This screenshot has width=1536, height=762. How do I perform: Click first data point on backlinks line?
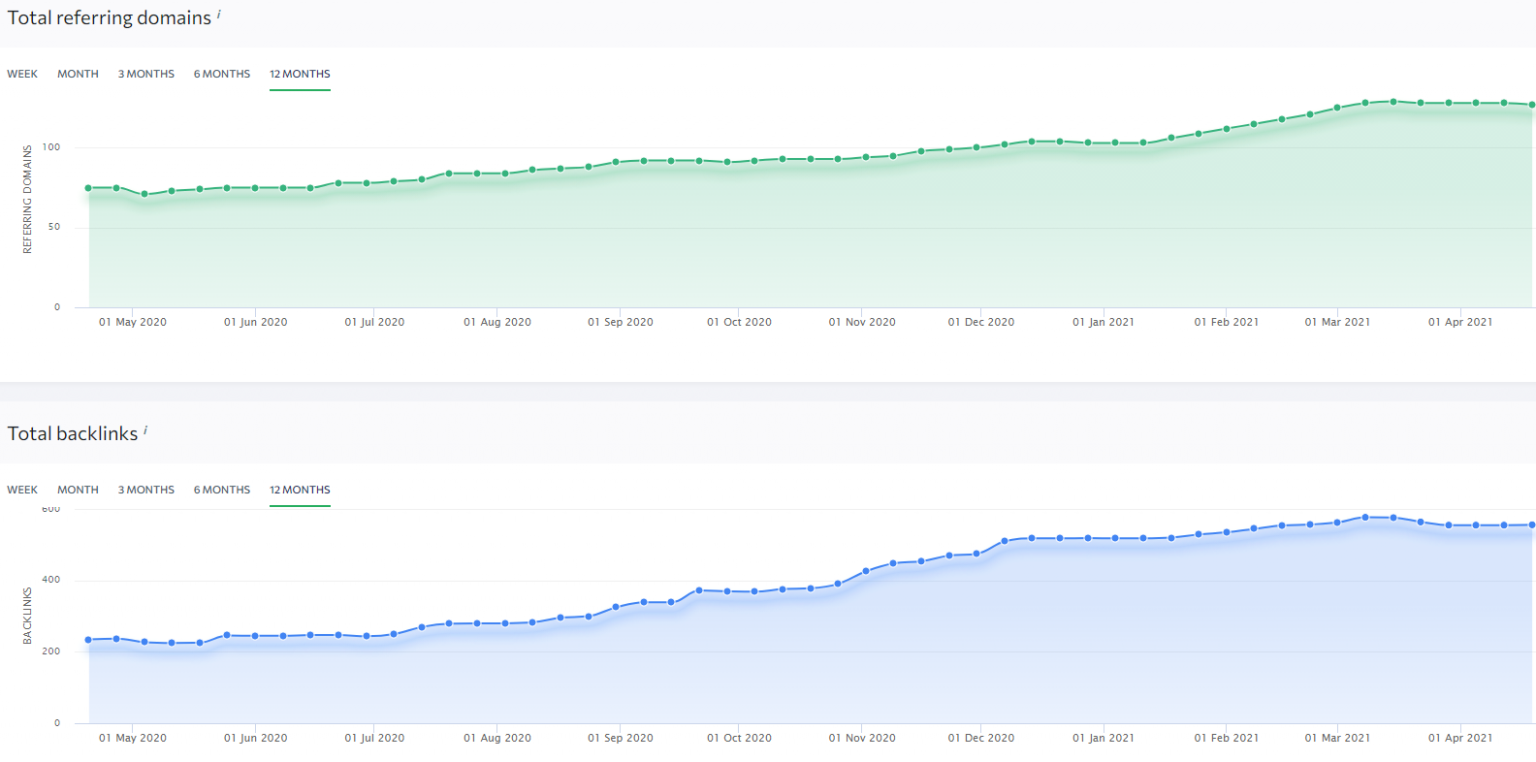click(89, 640)
